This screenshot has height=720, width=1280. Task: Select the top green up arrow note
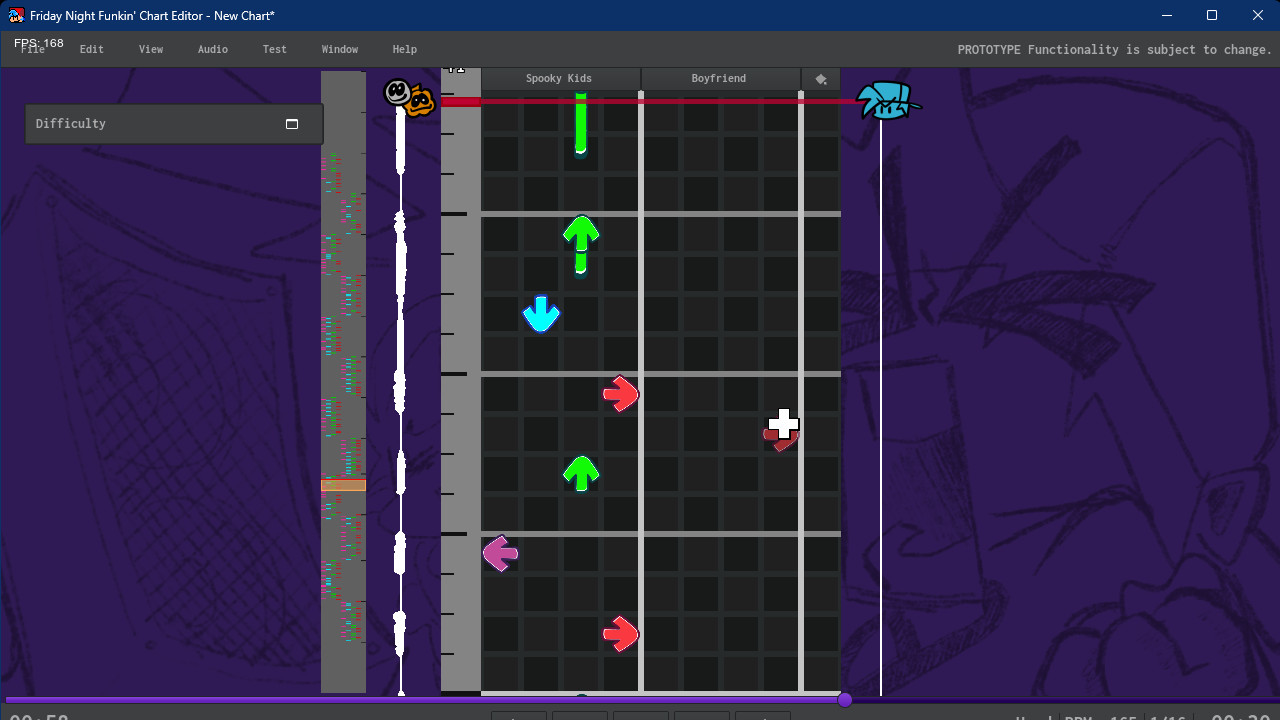[x=581, y=234]
